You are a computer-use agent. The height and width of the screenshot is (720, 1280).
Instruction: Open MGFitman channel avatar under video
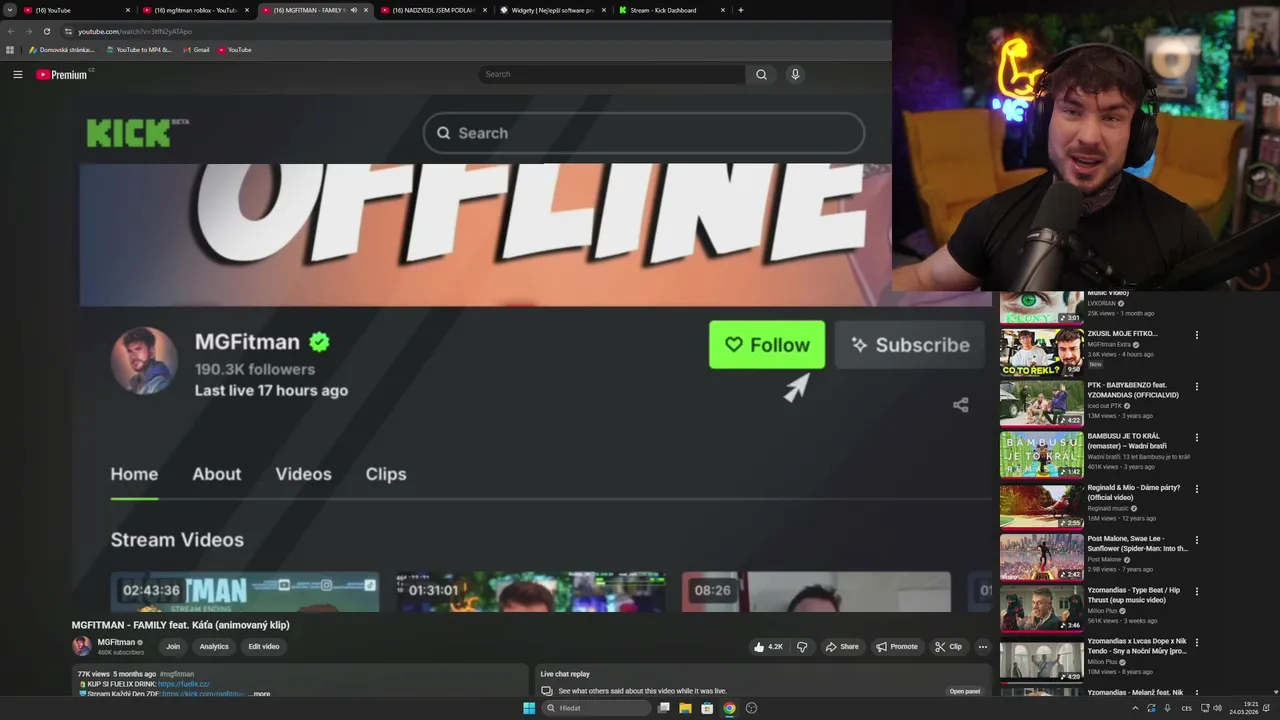[81, 646]
